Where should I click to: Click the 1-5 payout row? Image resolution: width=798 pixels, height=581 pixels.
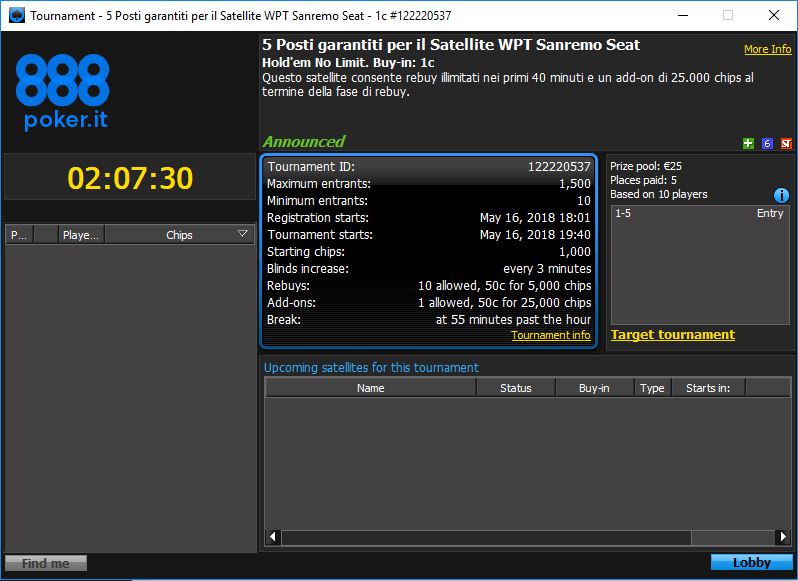700,213
